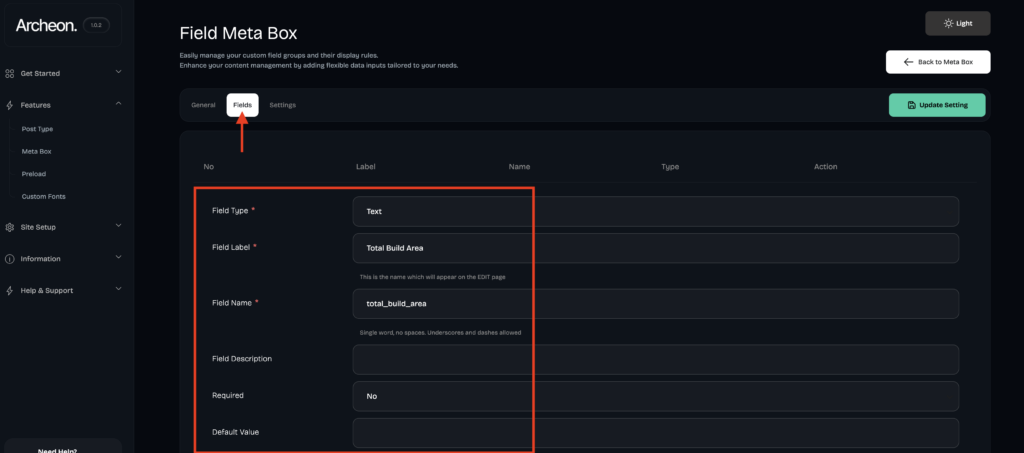Click into the Field Label input
The height and width of the screenshot is (453, 1024).
[x=656, y=248]
